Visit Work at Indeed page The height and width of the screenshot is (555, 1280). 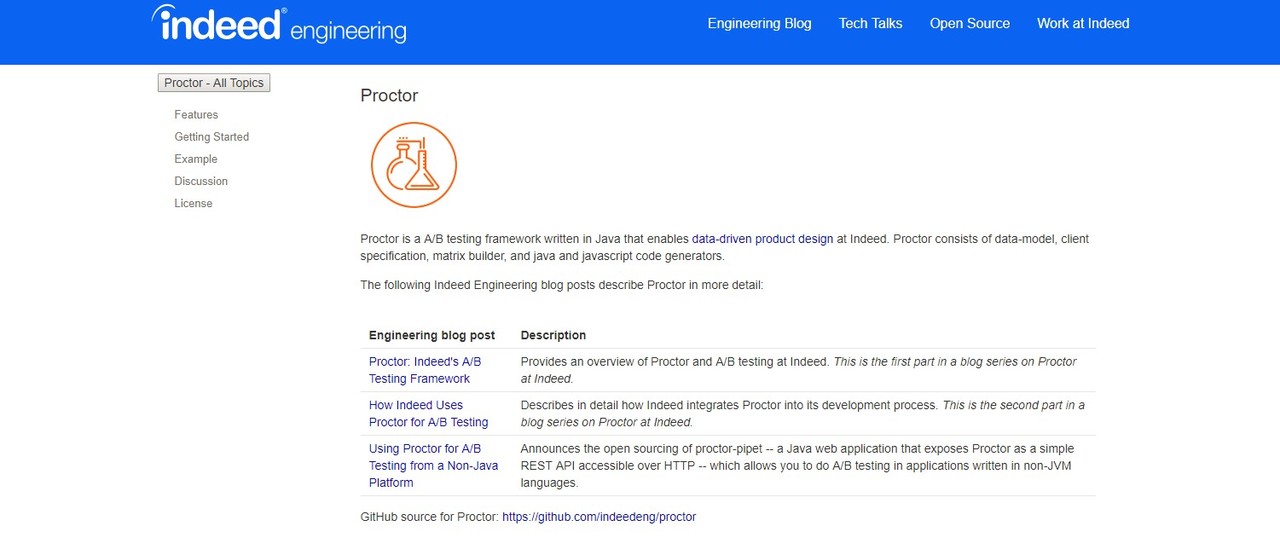click(1083, 23)
